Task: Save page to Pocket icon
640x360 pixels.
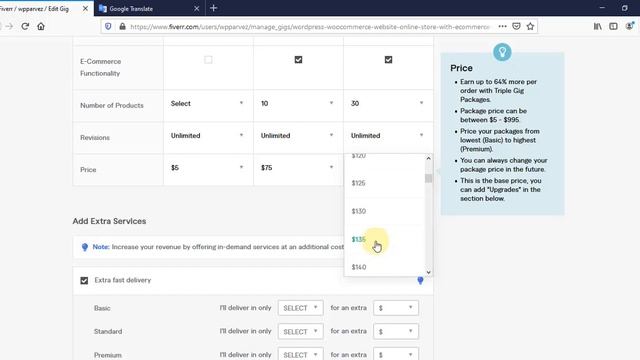Action: [516, 27]
